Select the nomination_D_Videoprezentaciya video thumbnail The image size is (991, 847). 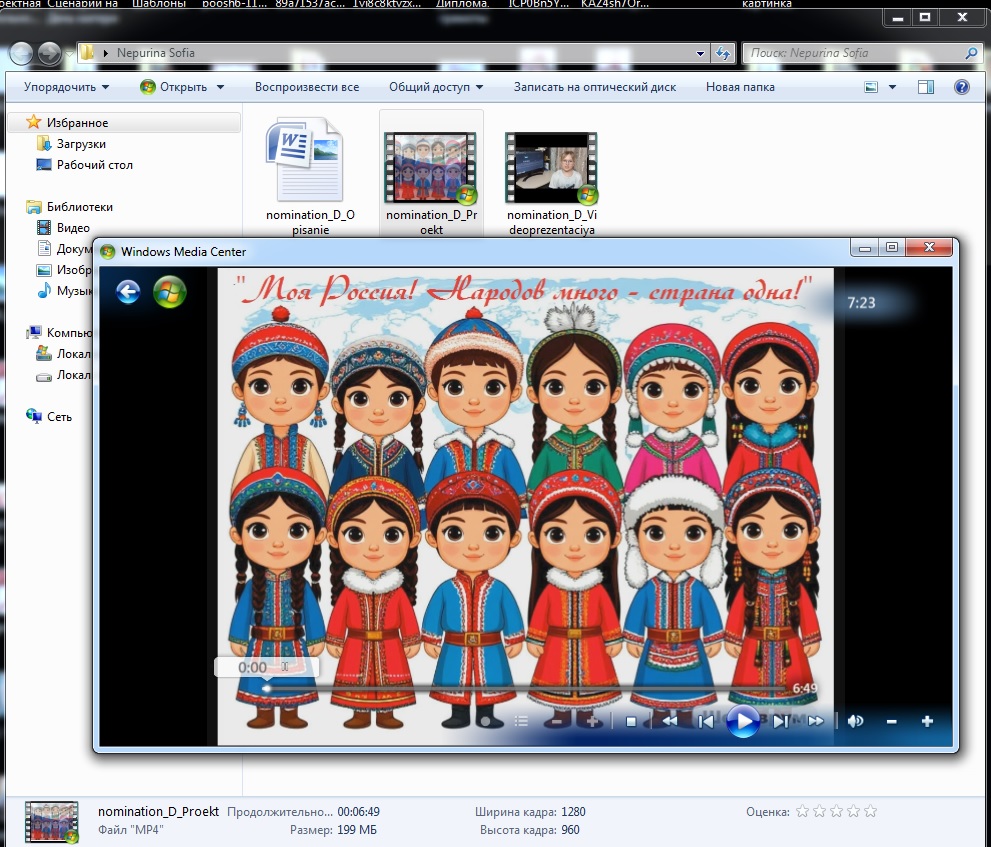point(551,167)
